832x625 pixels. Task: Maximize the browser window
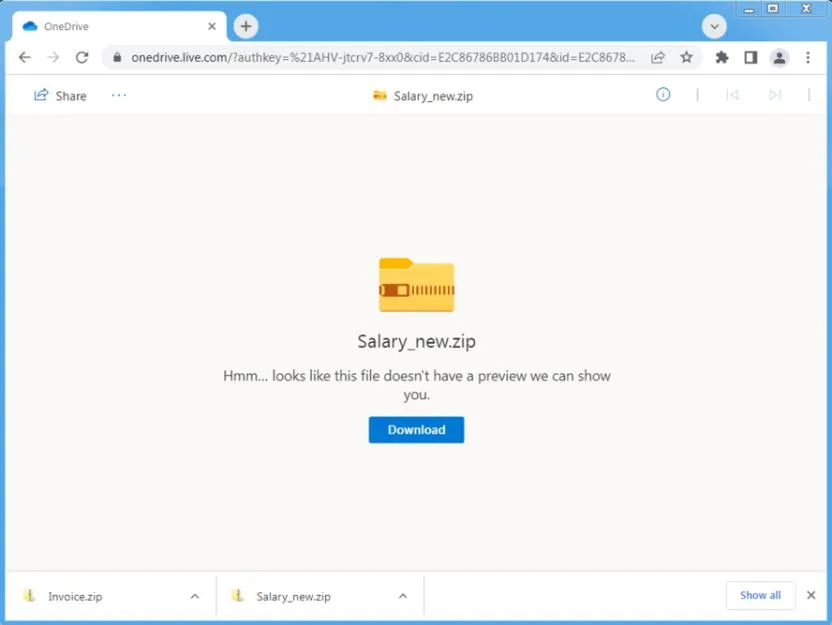[773, 8]
